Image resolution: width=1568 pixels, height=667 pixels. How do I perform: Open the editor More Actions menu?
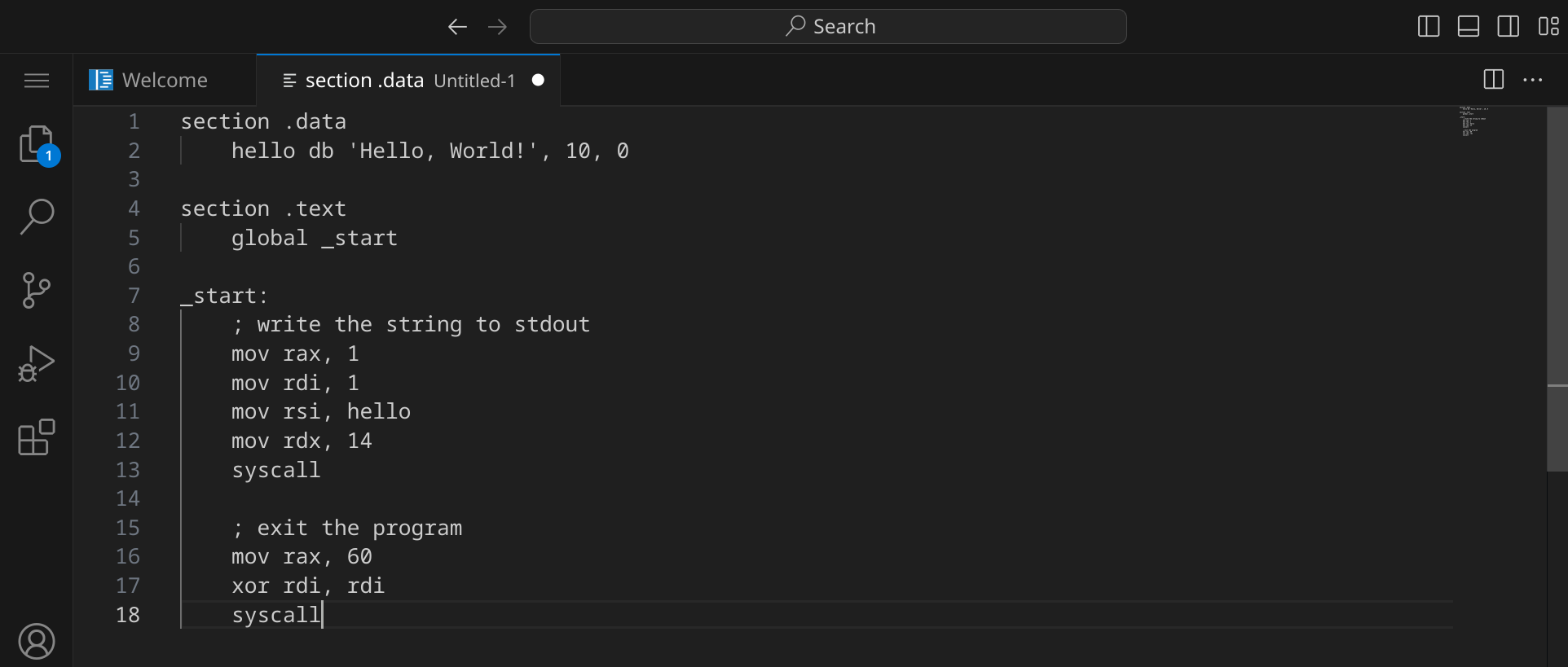[1533, 80]
